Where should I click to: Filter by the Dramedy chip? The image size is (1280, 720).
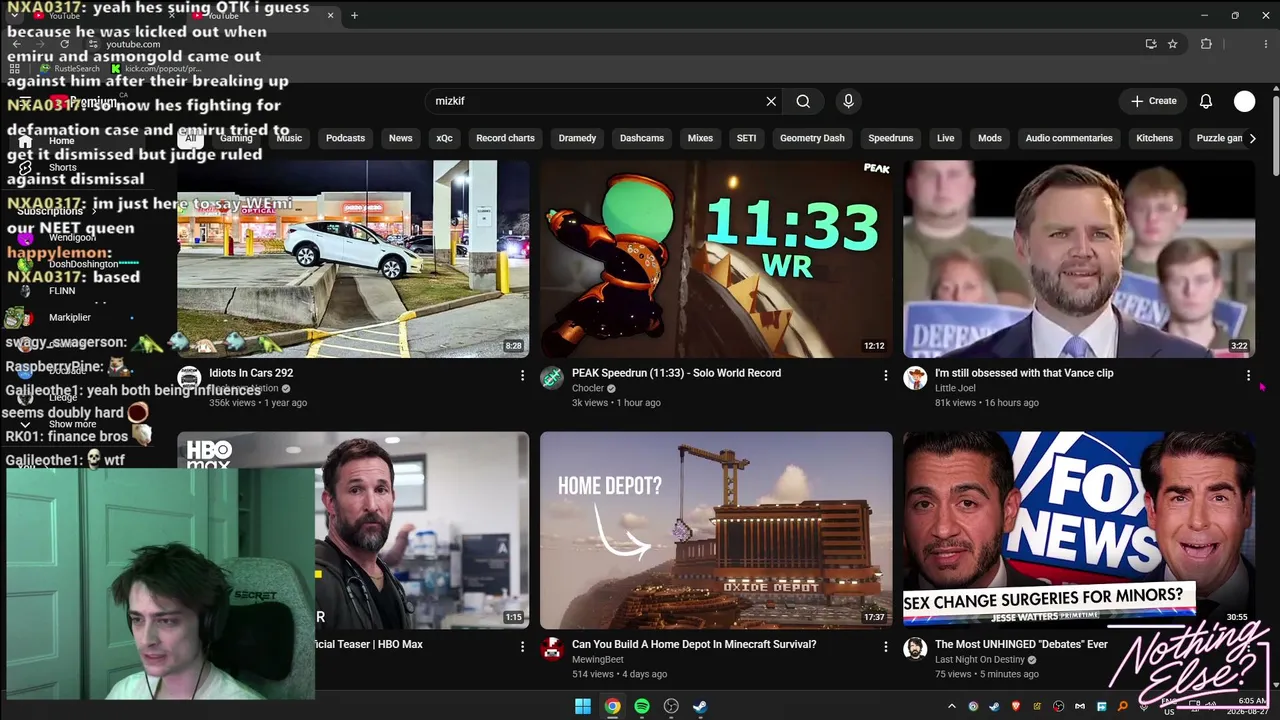tap(577, 138)
